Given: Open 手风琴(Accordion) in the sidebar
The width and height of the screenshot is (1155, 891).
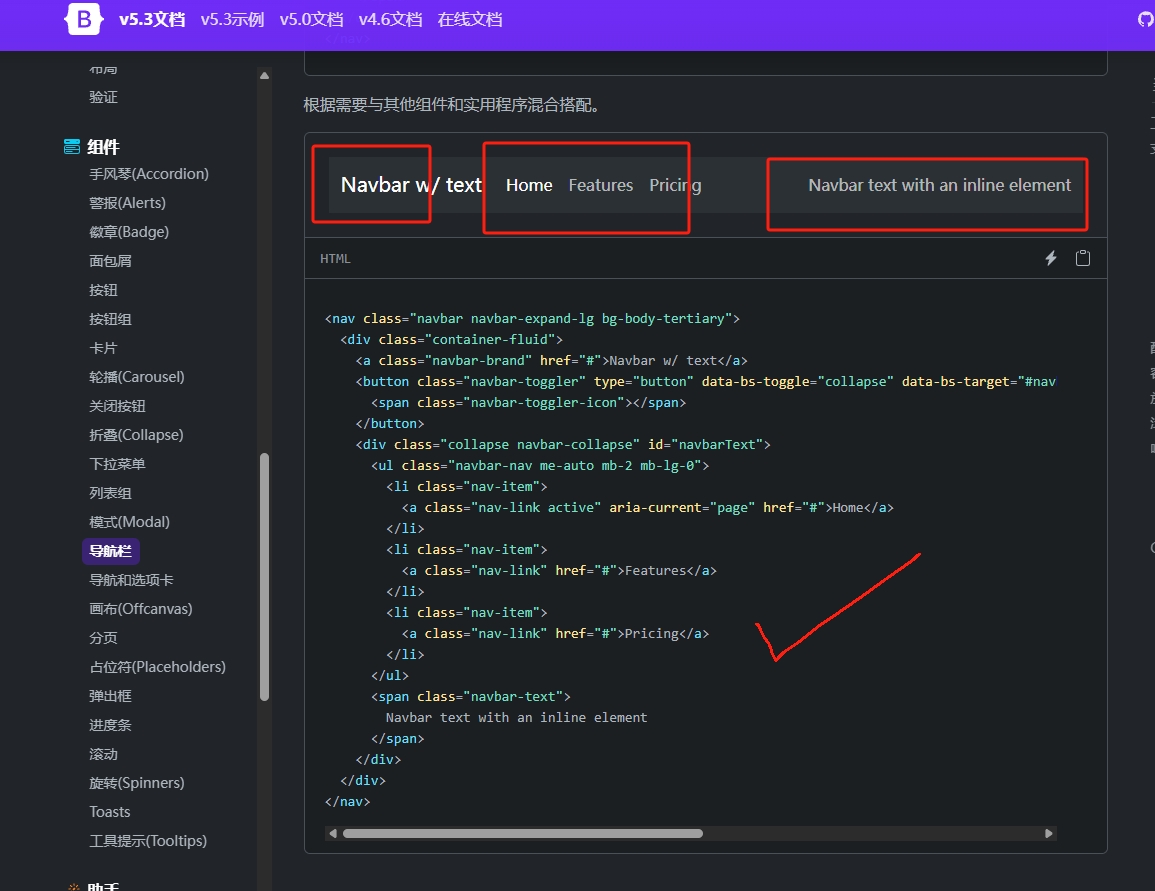Looking at the screenshot, I should pos(149,174).
